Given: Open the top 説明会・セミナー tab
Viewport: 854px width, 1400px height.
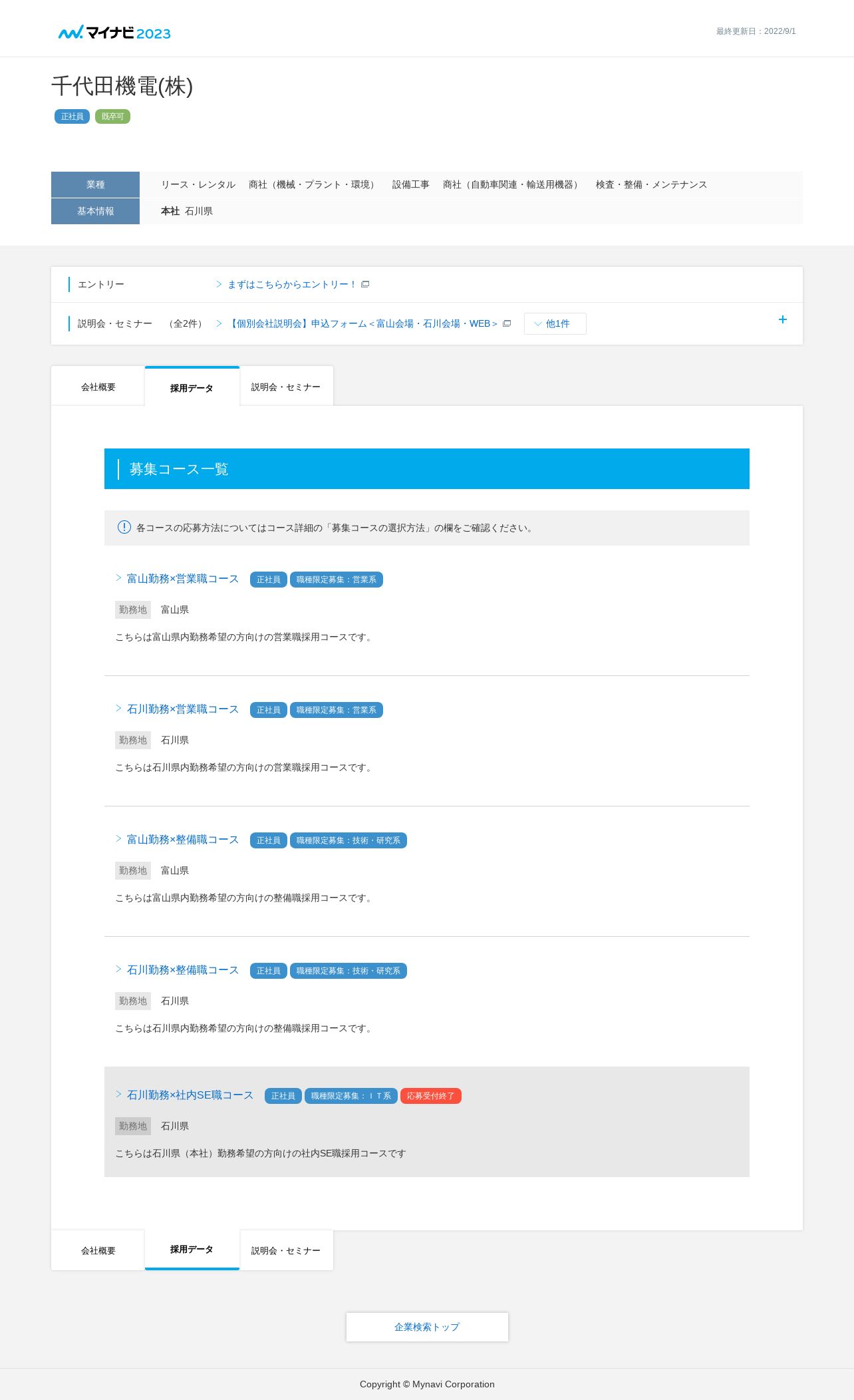Looking at the screenshot, I should (286, 387).
